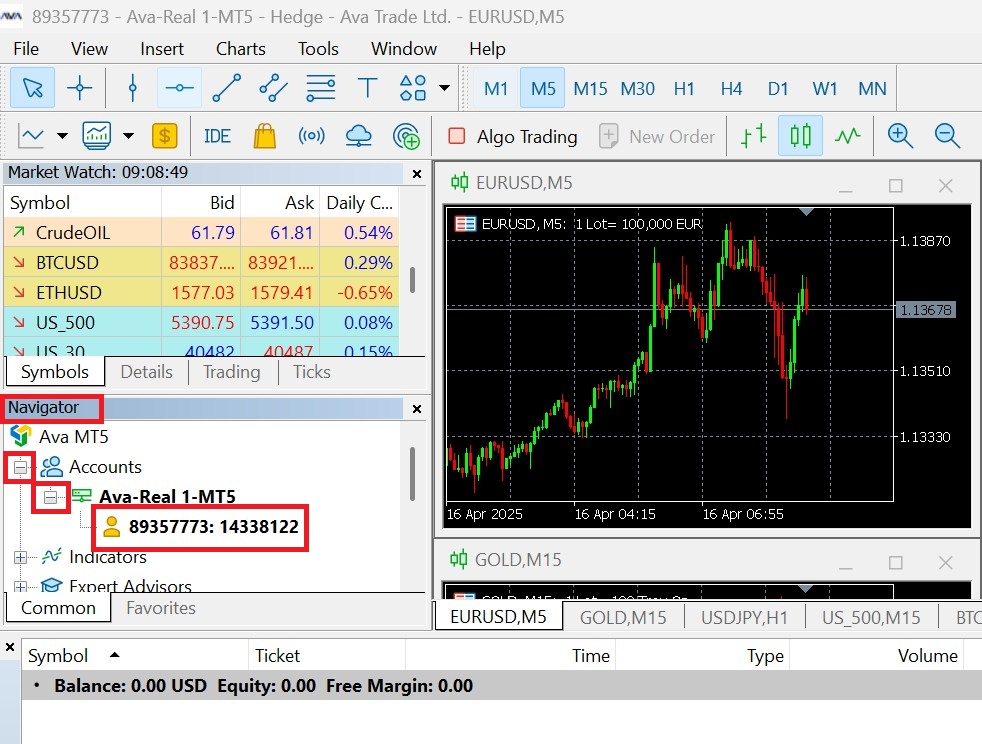Image resolution: width=982 pixels, height=744 pixels.
Task: Open the Signals broadcast icon
Action: pos(311,136)
